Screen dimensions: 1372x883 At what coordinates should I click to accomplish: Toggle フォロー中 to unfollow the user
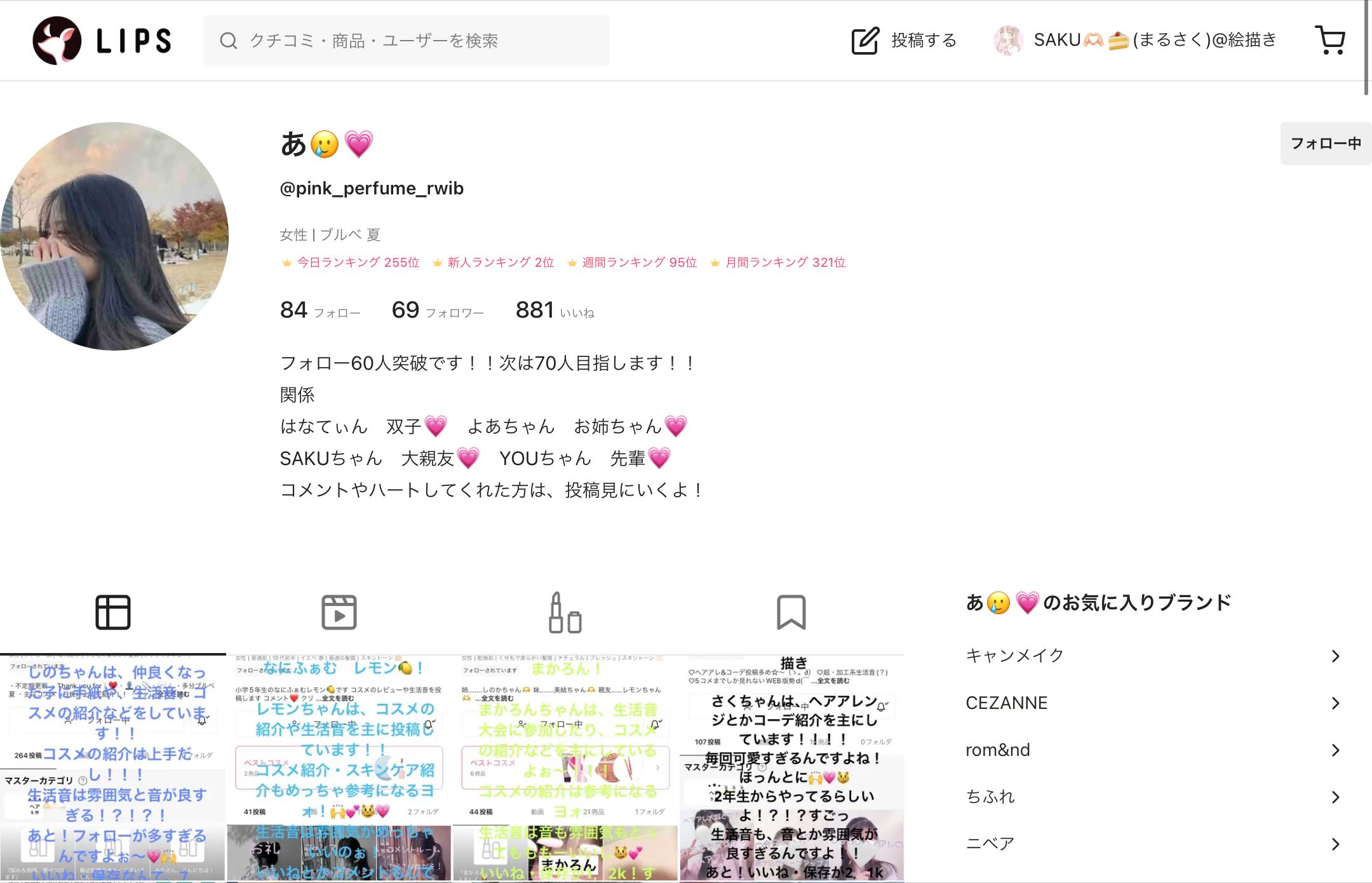(x=1325, y=144)
